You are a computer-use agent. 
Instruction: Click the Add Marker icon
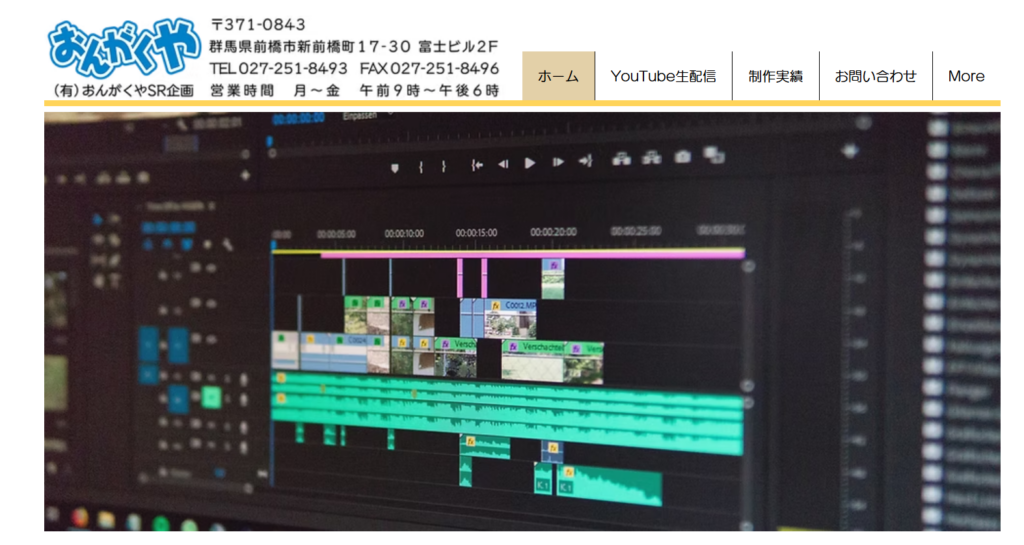point(395,167)
